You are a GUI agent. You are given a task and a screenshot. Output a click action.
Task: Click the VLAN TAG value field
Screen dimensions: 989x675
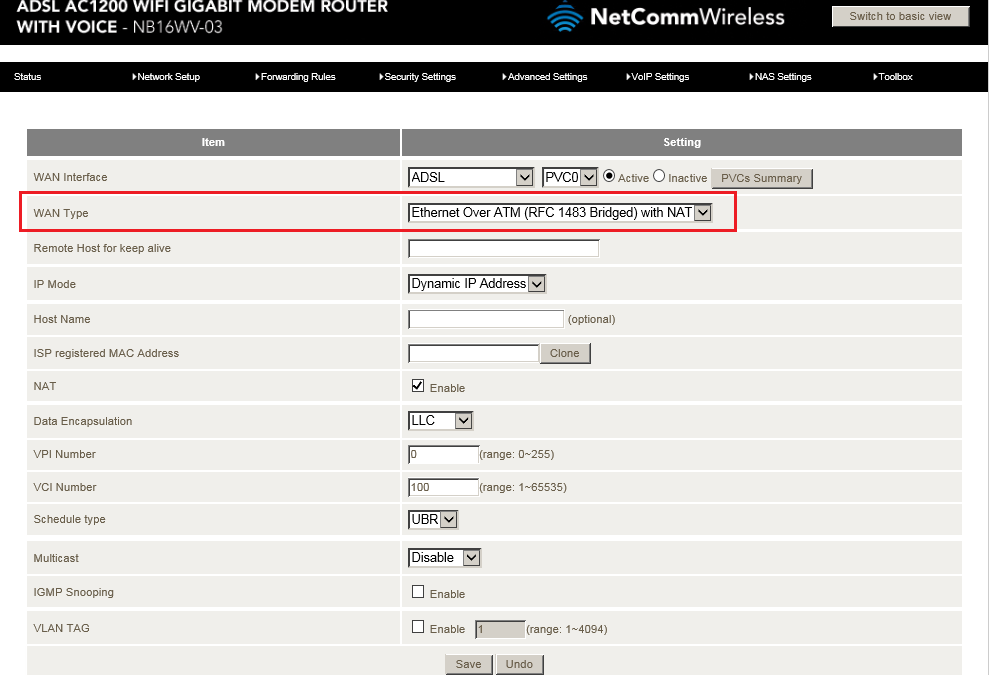500,629
